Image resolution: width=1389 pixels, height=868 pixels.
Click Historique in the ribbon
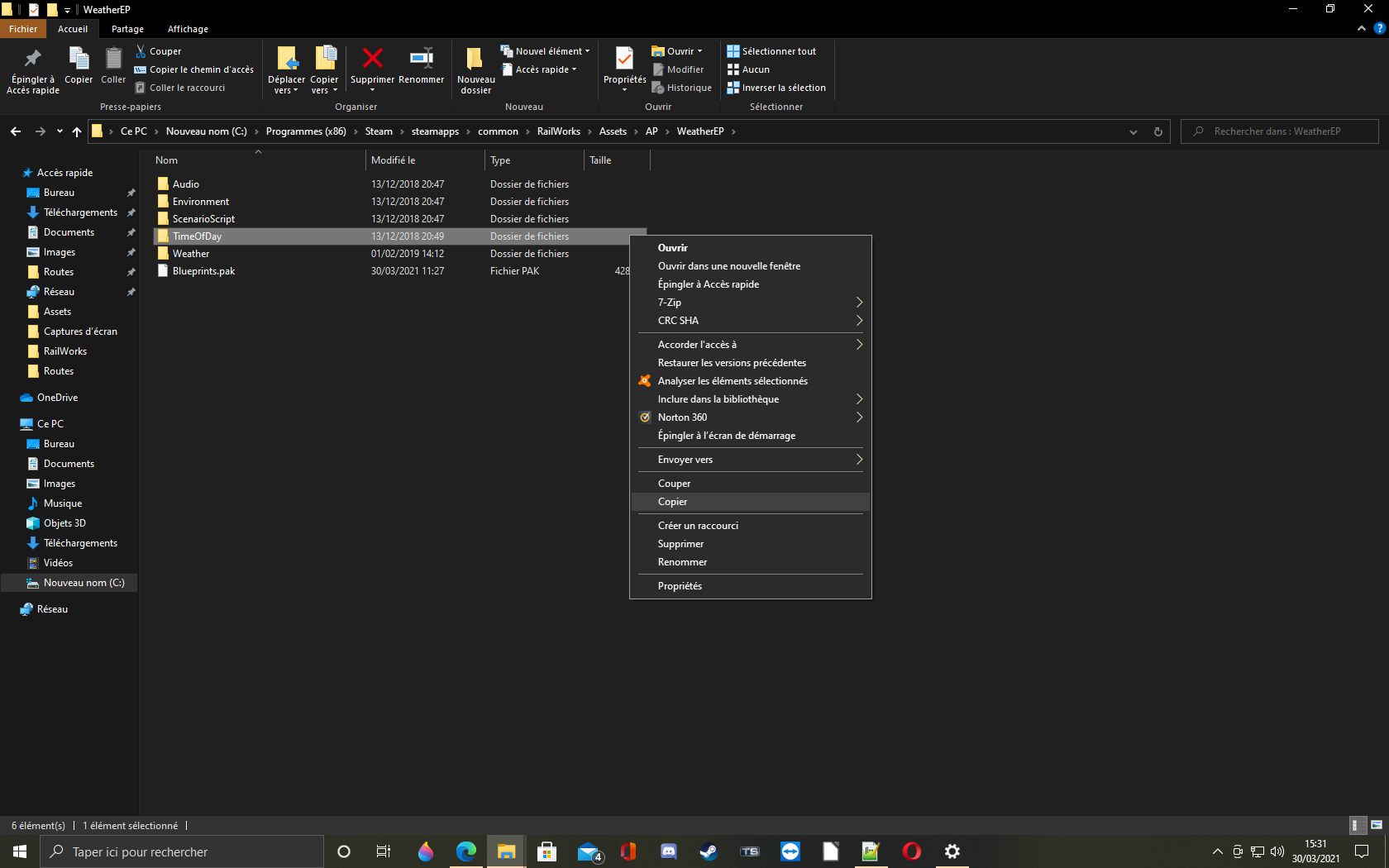(x=682, y=88)
